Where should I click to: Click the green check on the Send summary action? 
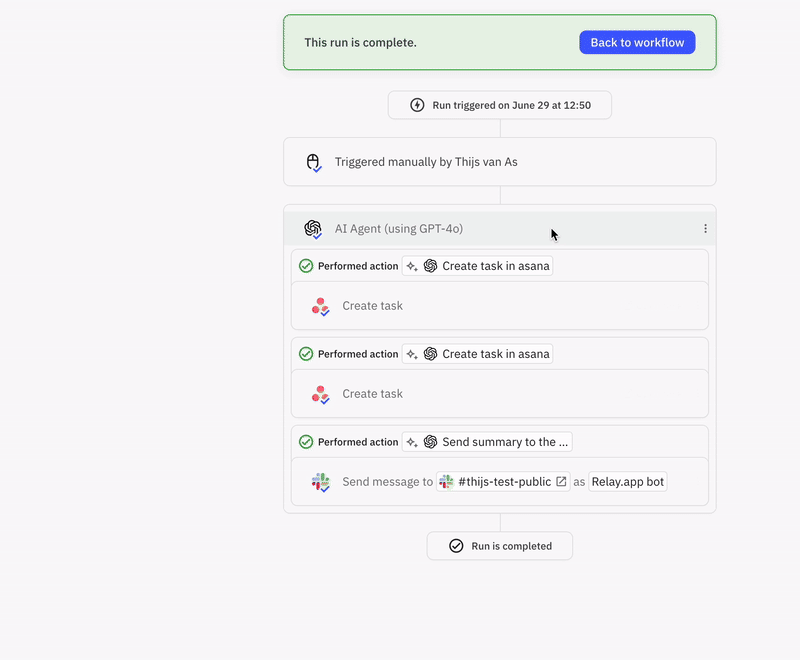point(306,441)
